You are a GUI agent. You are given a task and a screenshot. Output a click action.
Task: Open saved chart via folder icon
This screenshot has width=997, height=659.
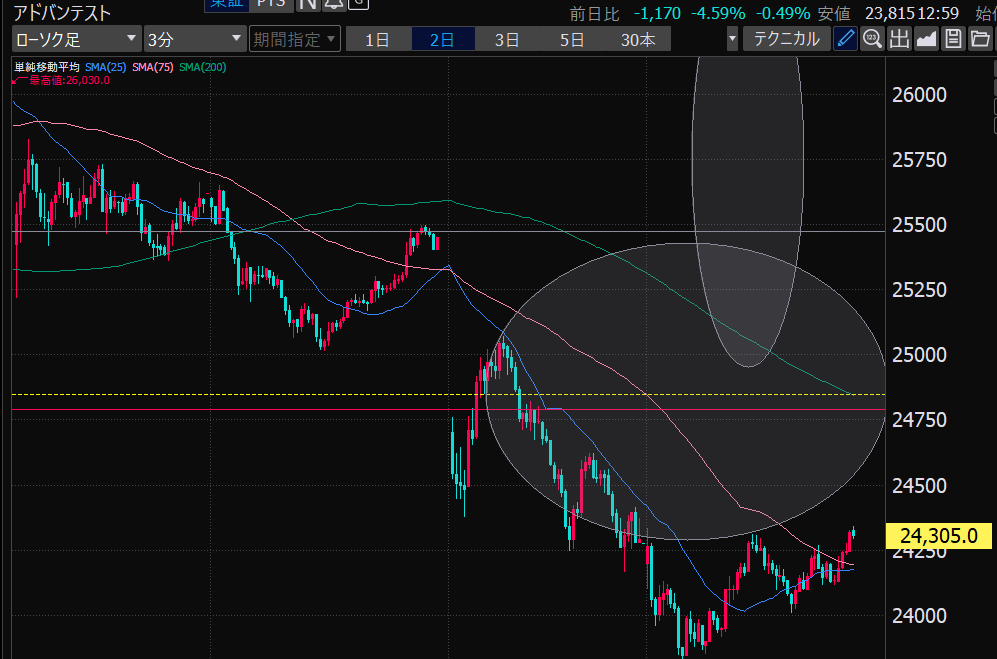click(x=979, y=39)
